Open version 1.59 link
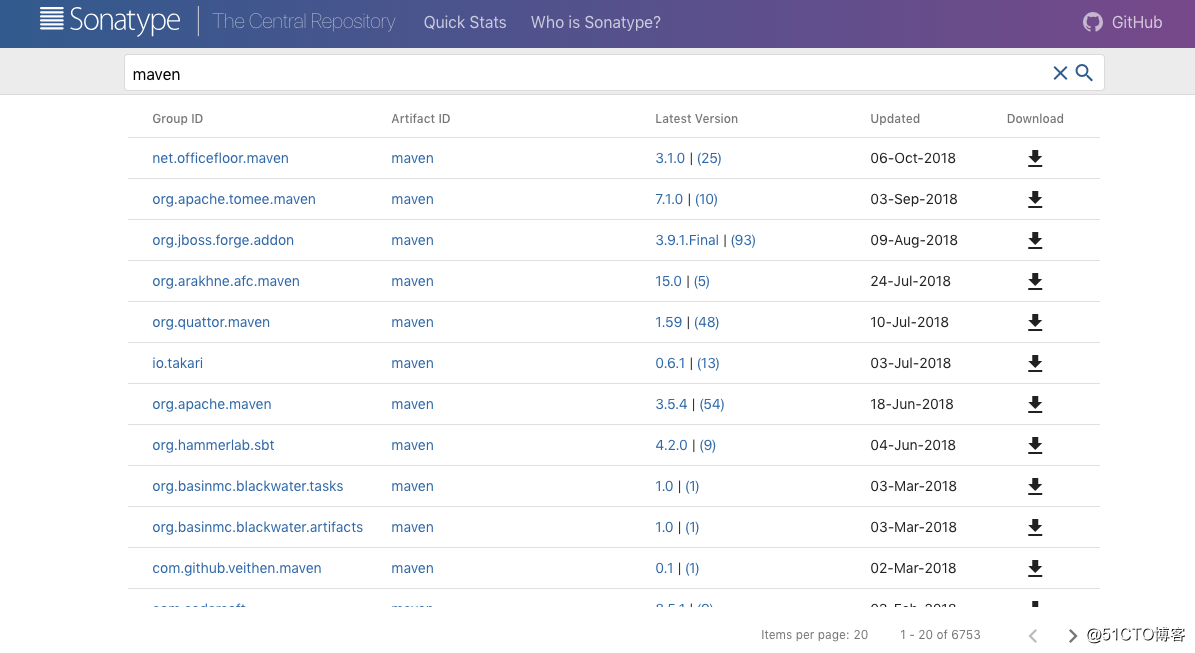Screen dimensions: 1195x653 668,322
